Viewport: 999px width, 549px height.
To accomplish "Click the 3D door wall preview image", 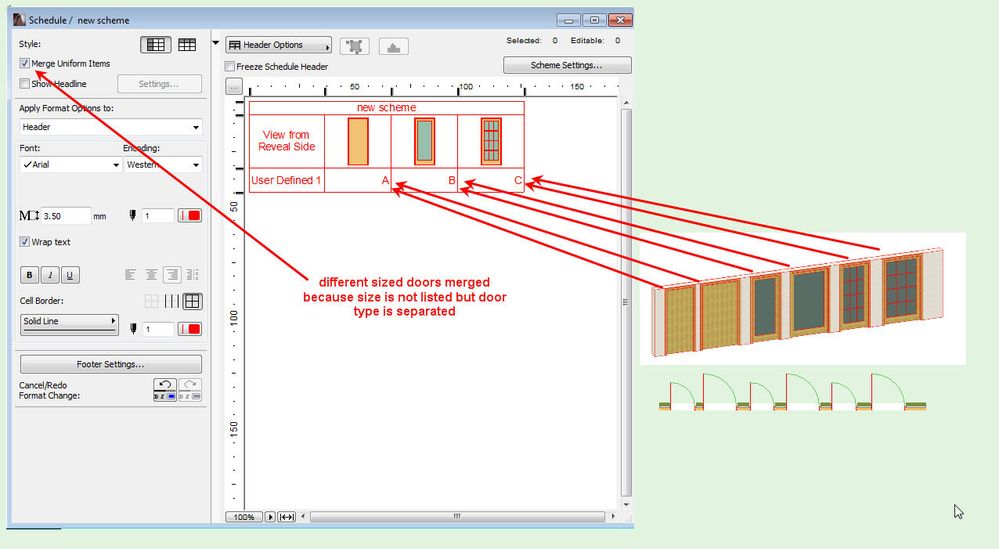I will coord(802,299).
